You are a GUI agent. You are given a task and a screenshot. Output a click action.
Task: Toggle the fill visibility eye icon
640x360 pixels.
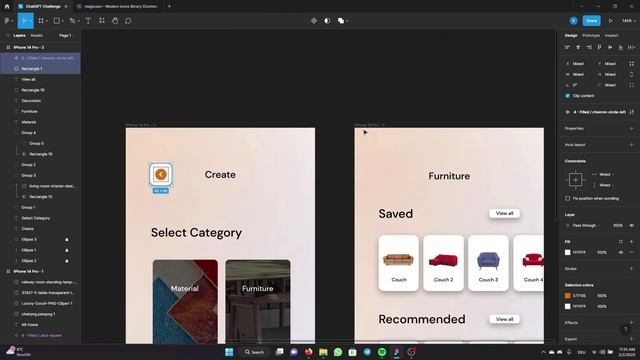pyautogui.click(x=621, y=253)
